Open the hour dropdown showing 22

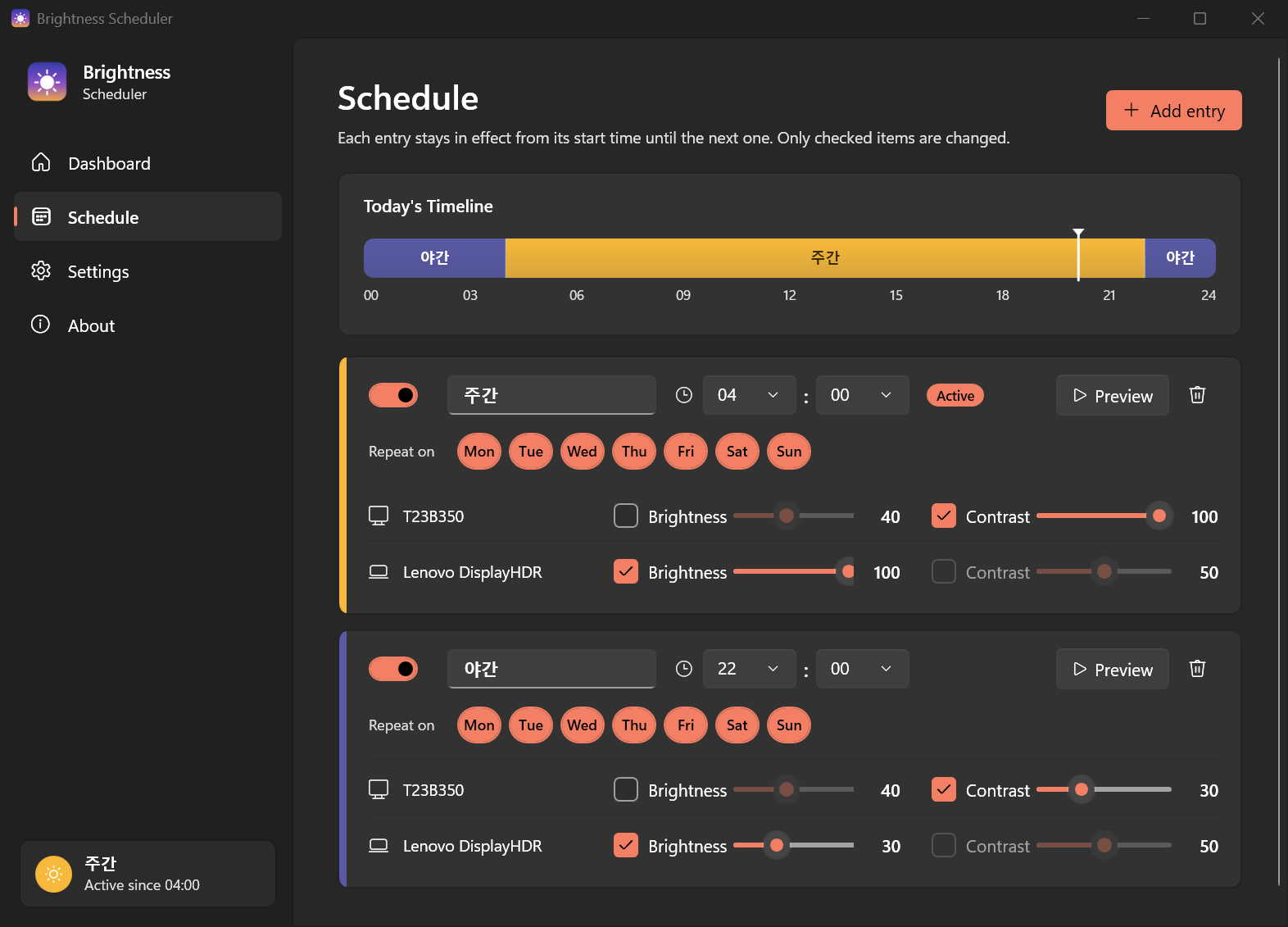pyautogui.click(x=750, y=669)
